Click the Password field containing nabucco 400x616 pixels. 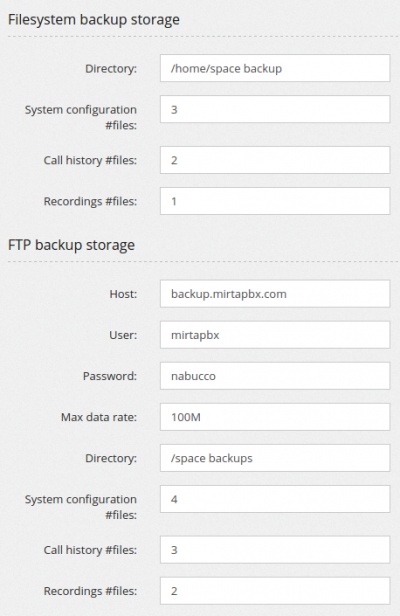(275, 376)
